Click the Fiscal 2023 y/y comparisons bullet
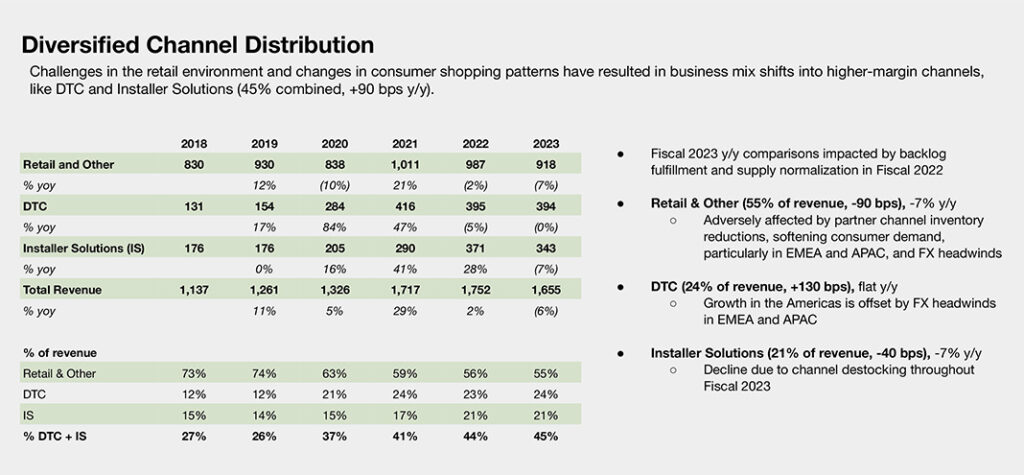 (x=798, y=161)
